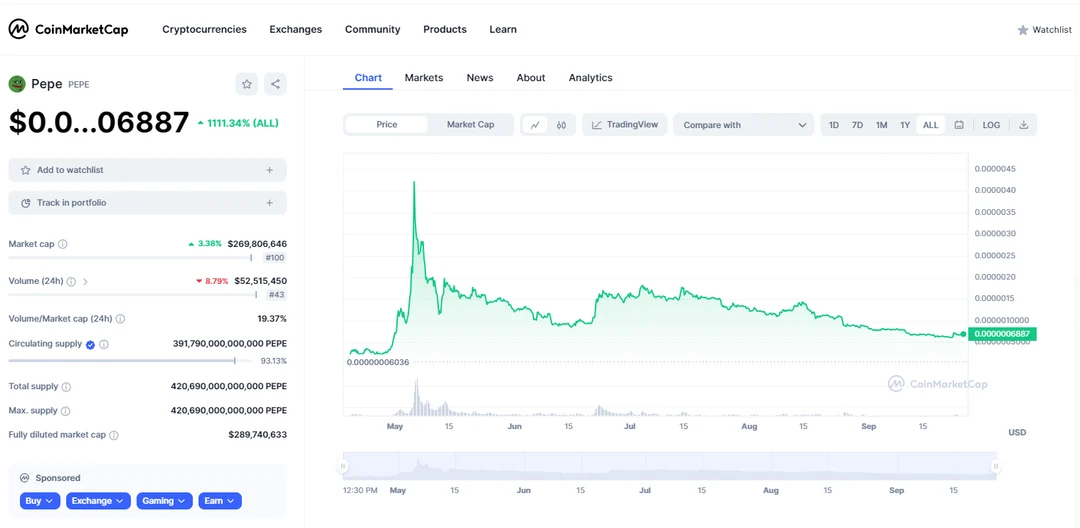Expand the Compare with dropdown

[x=744, y=125]
